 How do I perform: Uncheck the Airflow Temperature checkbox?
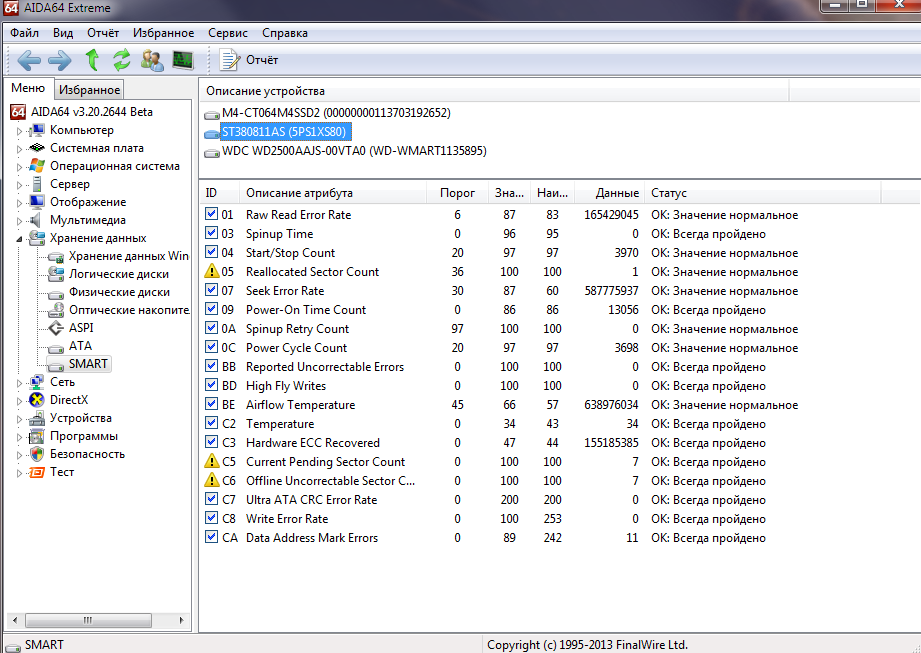pos(211,403)
